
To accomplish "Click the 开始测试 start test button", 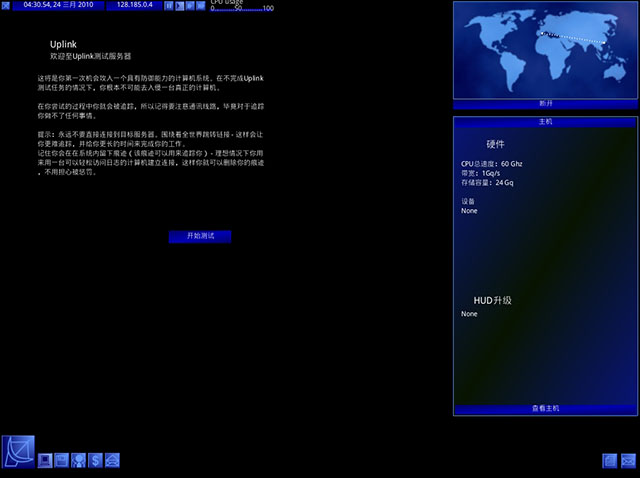I will (x=200, y=236).
